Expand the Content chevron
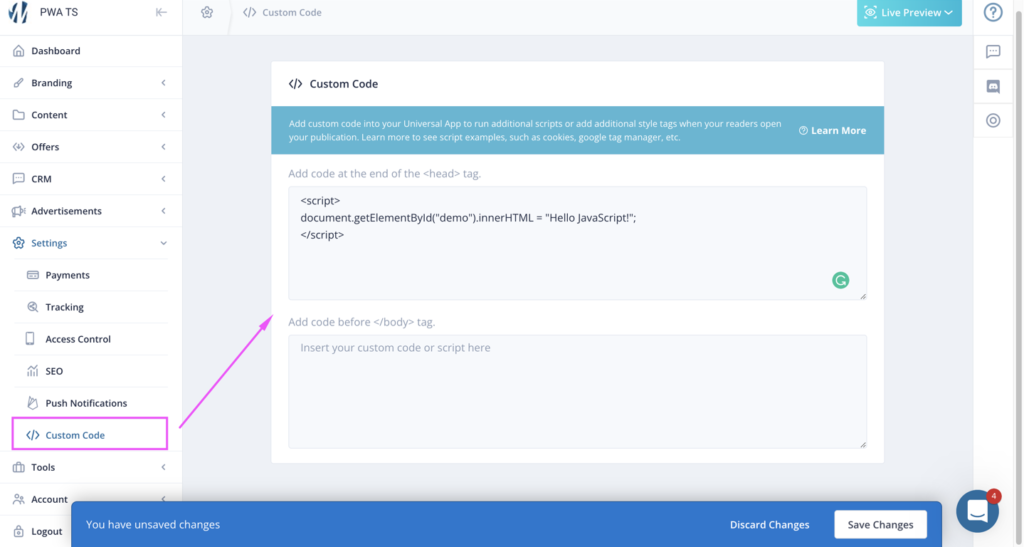Image resolution: width=1024 pixels, height=547 pixels. (x=163, y=115)
